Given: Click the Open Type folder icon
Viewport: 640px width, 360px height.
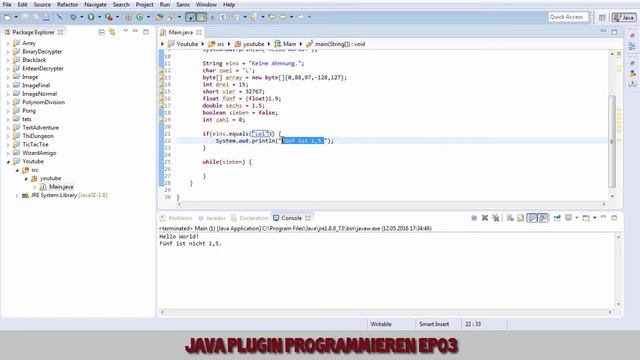Looking at the screenshot, I should [159, 17].
